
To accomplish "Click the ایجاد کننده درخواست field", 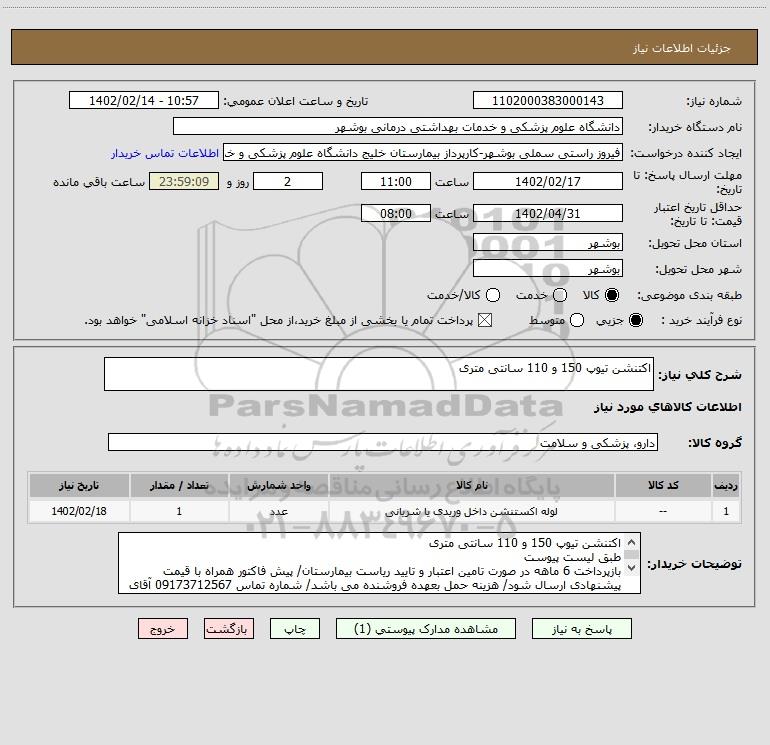I will tap(423, 153).
